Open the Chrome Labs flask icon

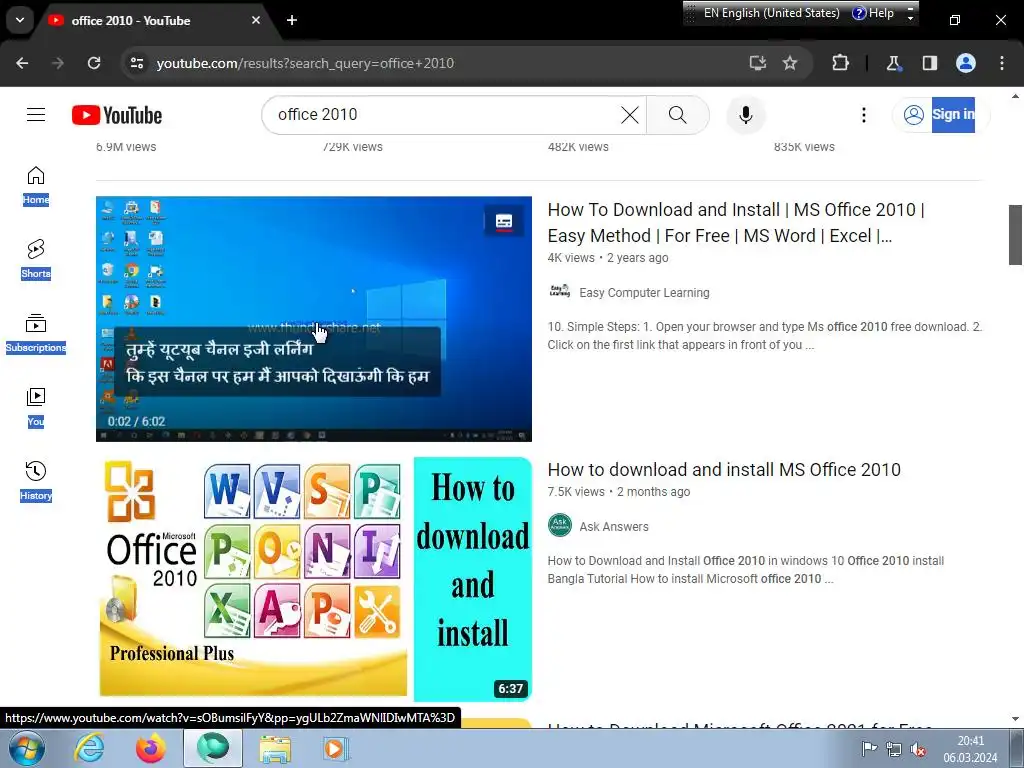click(893, 63)
